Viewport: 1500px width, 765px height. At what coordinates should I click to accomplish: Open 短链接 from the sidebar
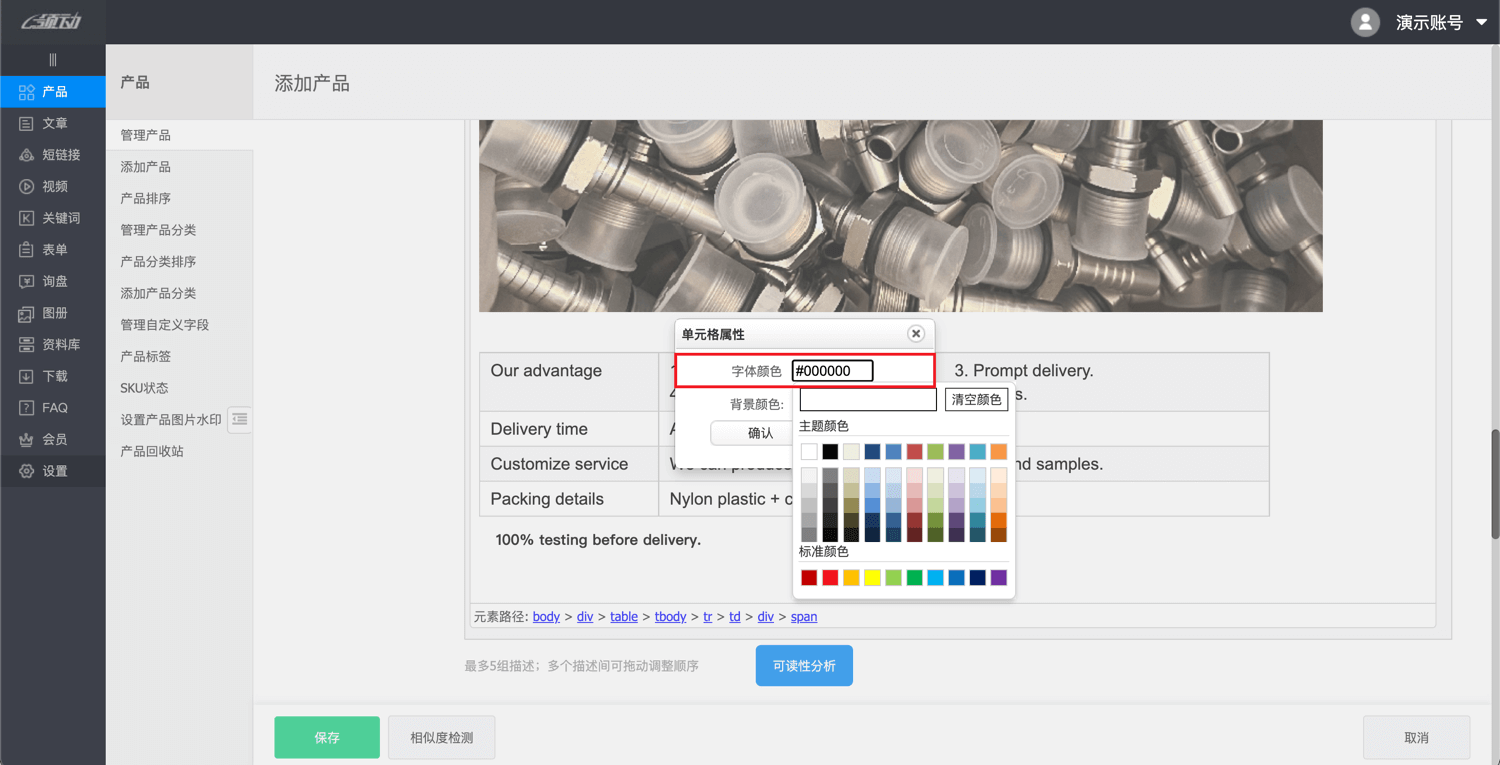click(27, 155)
